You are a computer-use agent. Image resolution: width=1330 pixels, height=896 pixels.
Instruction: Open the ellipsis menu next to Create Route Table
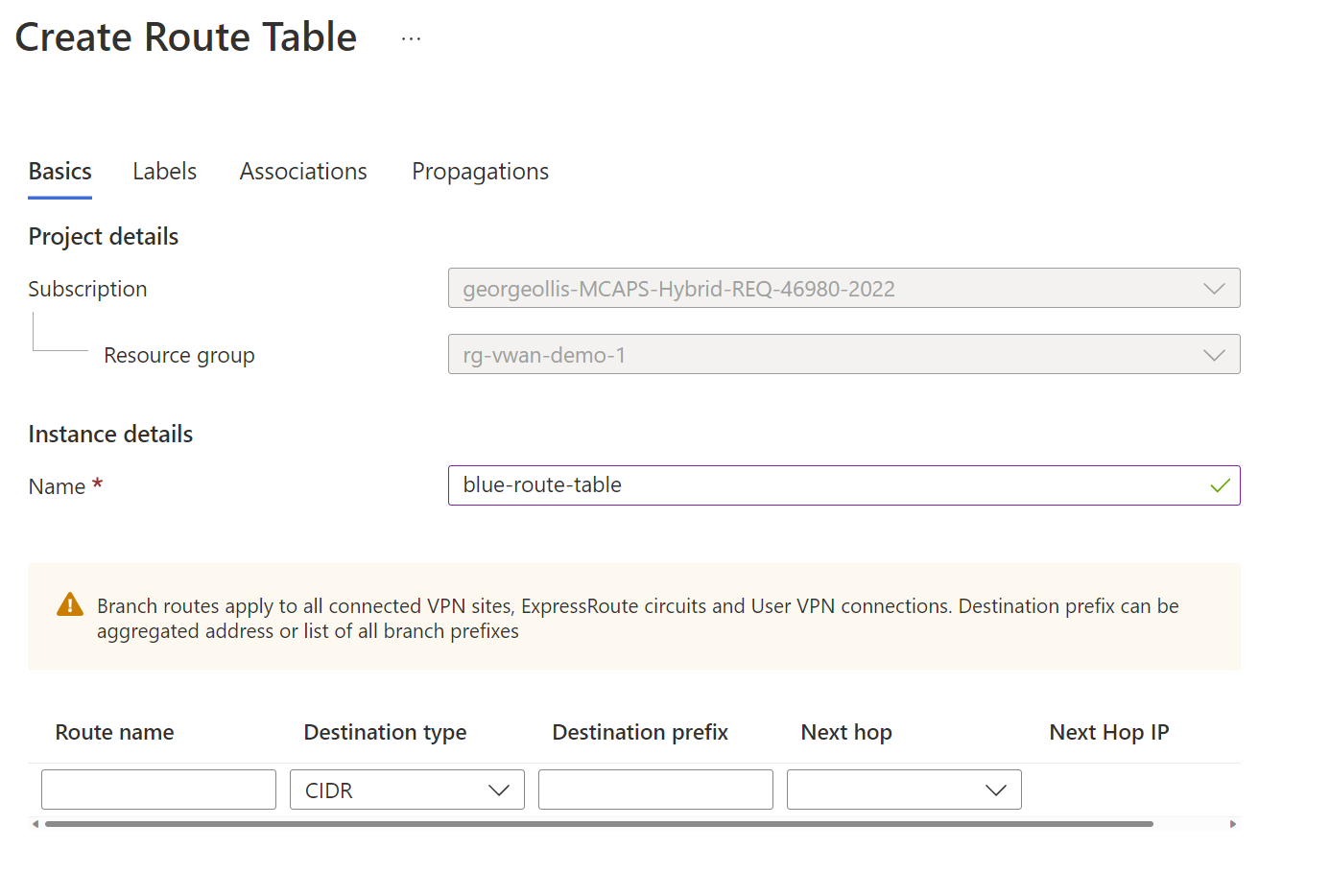tap(411, 37)
